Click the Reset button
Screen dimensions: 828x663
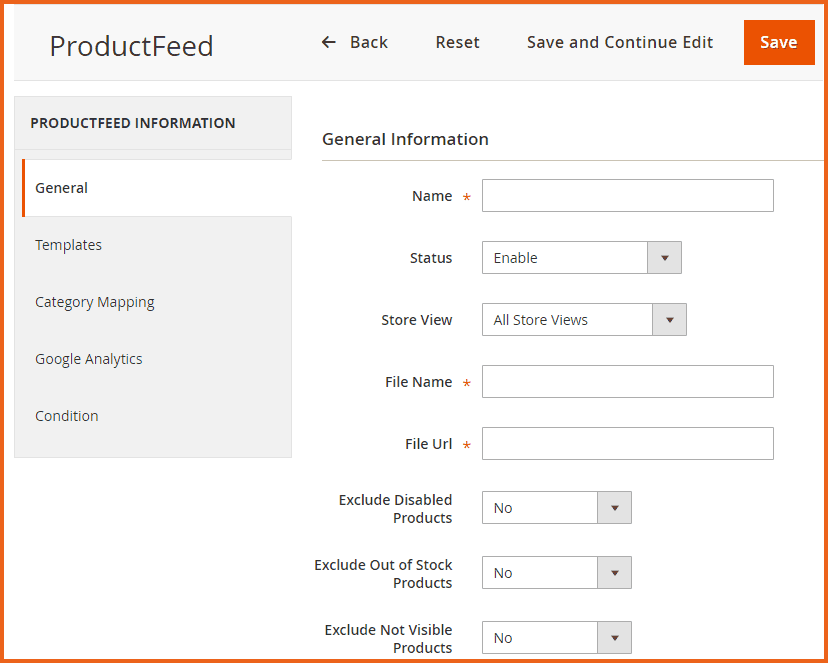click(x=457, y=42)
